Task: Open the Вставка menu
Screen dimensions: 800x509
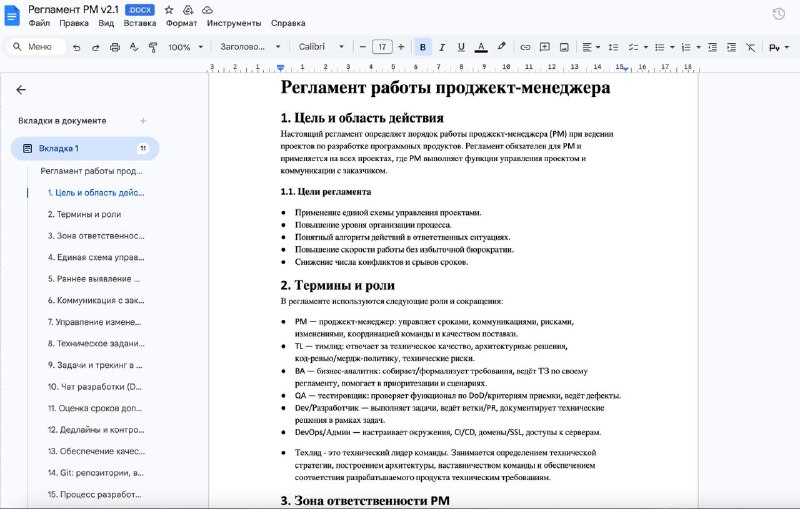Action: (140, 22)
